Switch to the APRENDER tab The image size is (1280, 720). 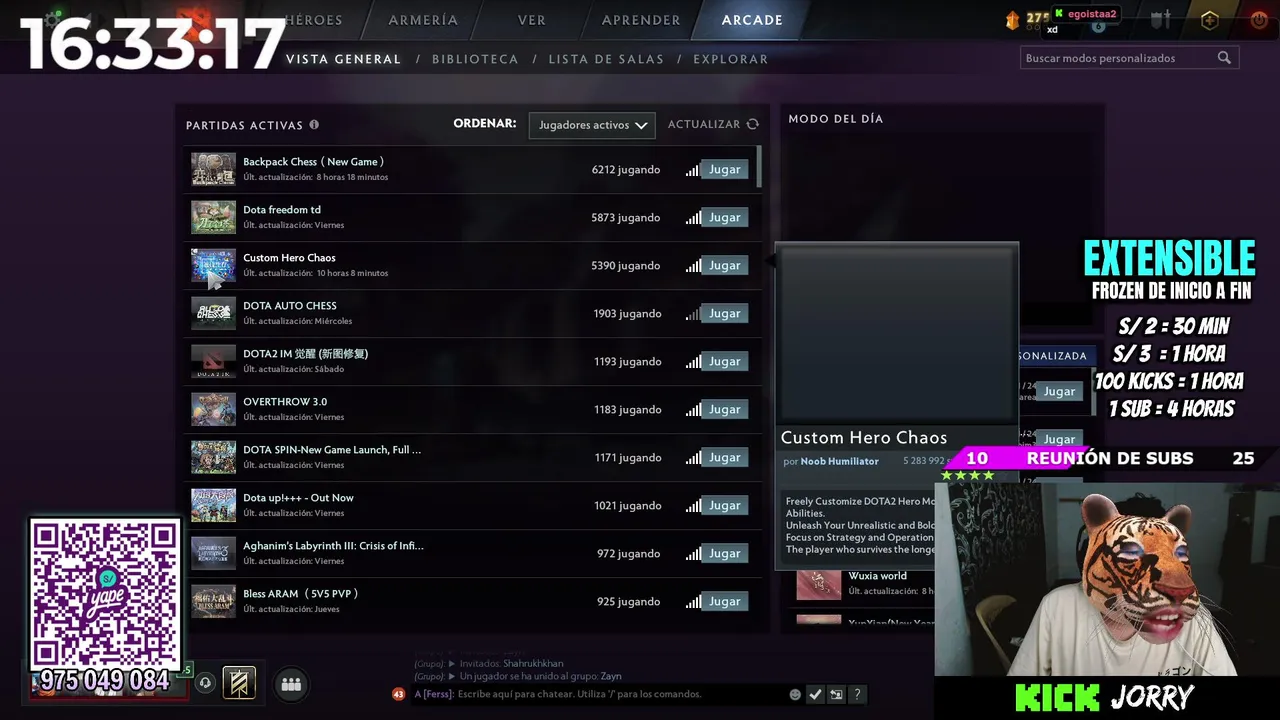coord(641,20)
